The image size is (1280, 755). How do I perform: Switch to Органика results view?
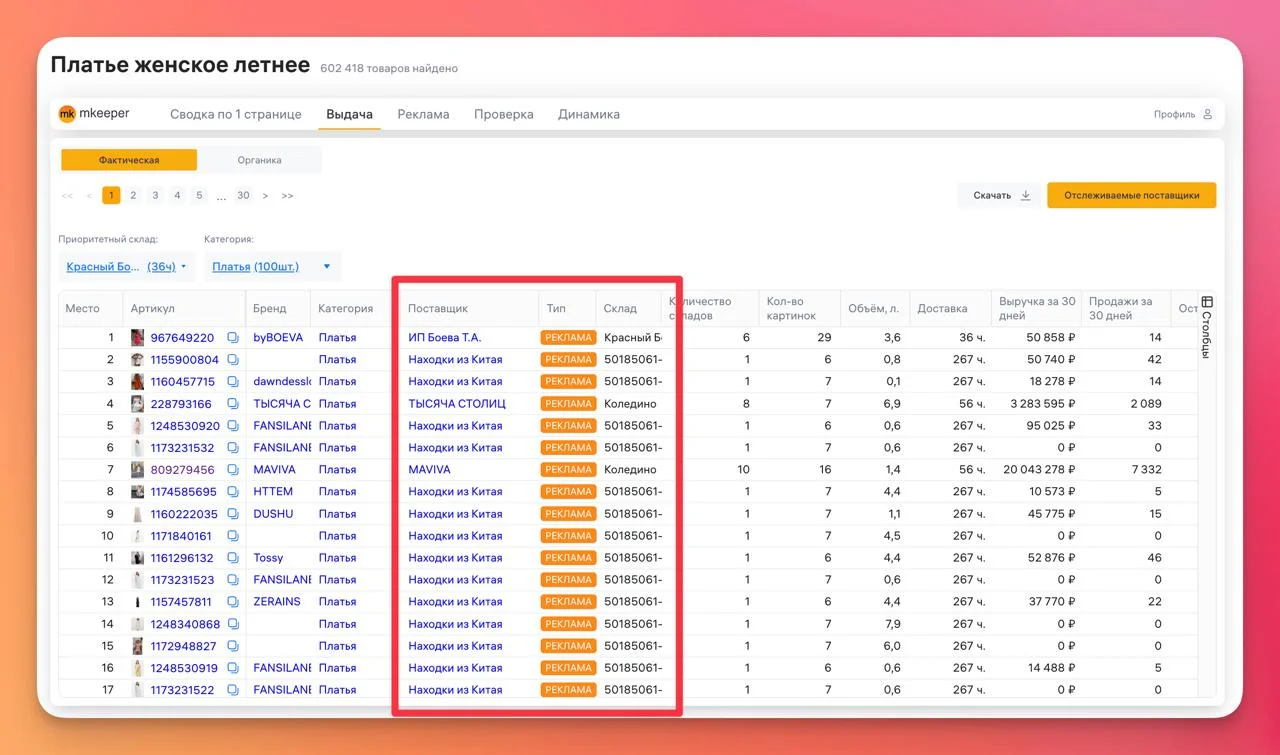[x=259, y=160]
